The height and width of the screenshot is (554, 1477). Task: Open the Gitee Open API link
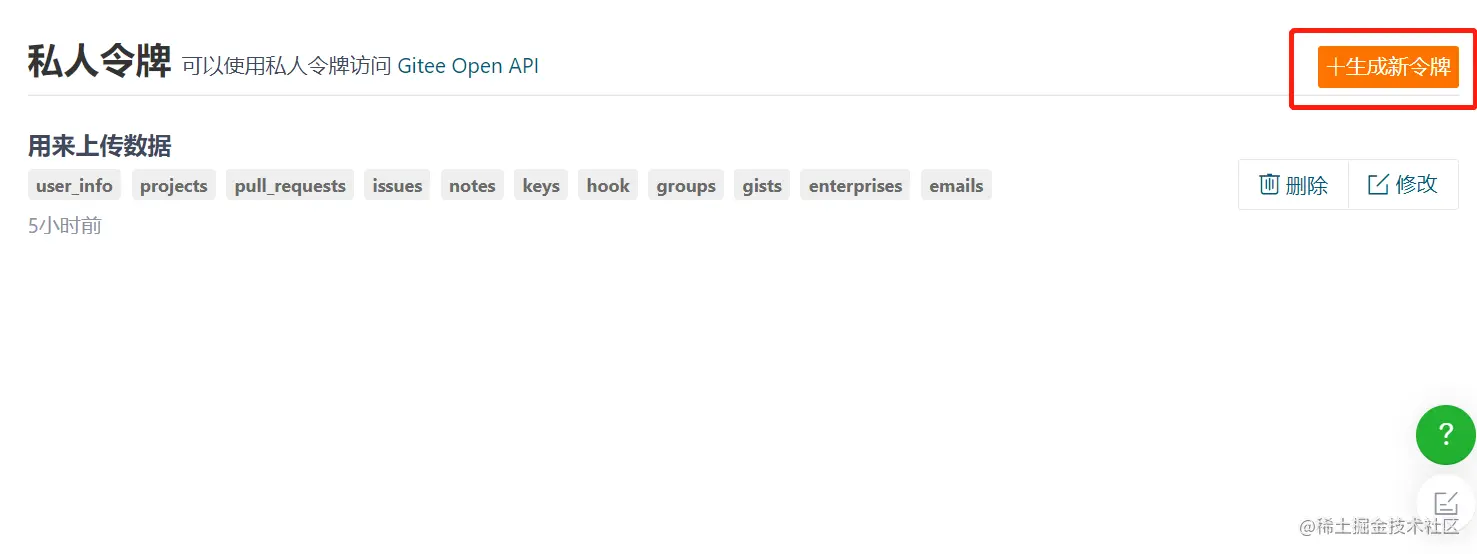click(468, 66)
